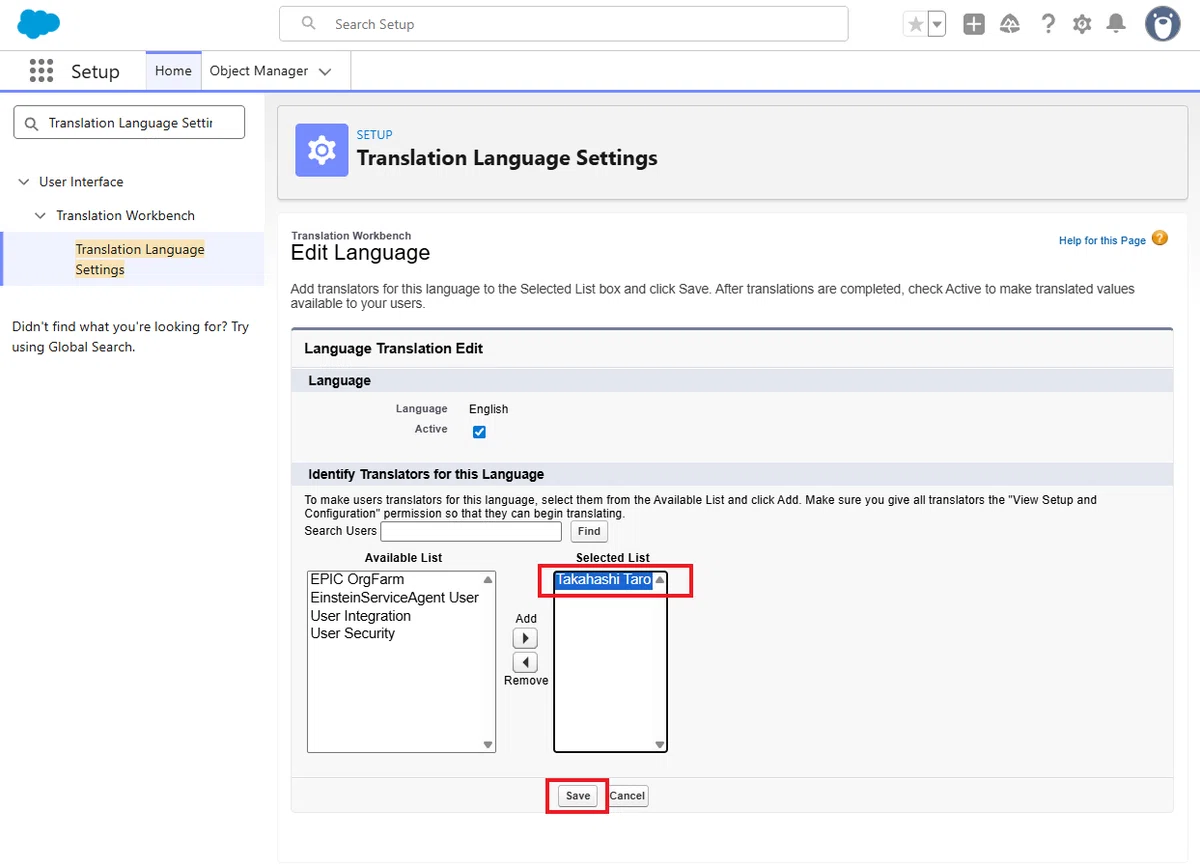1200x867 pixels.
Task: Click the Cancel button
Action: pyautogui.click(x=628, y=796)
